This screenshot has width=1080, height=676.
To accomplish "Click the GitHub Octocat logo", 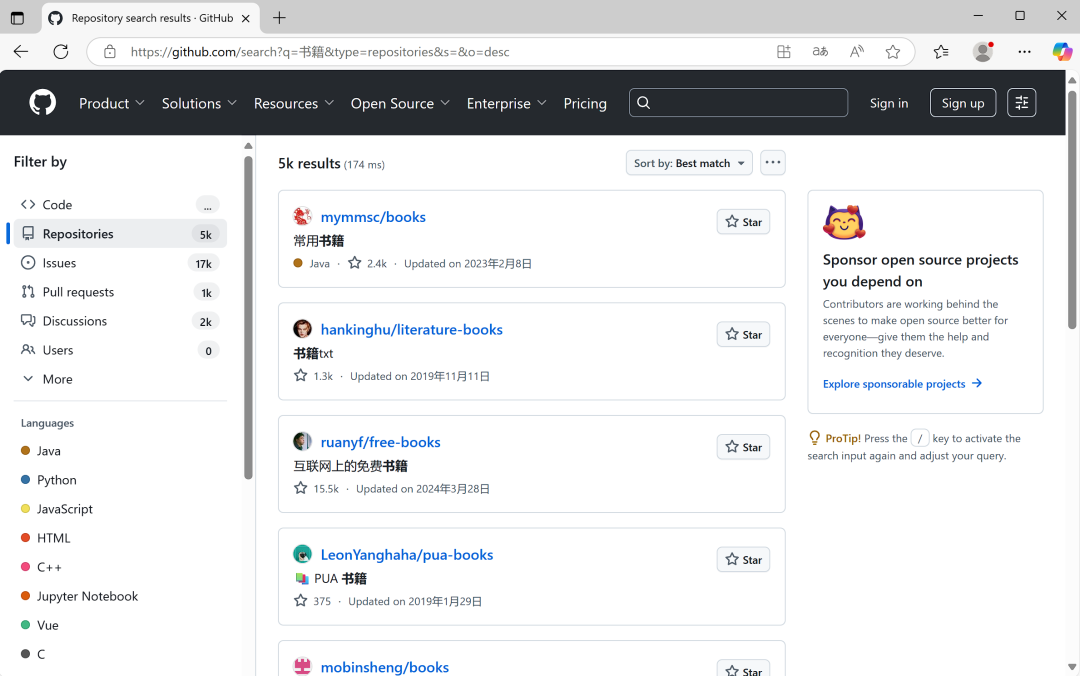I will pos(42,103).
